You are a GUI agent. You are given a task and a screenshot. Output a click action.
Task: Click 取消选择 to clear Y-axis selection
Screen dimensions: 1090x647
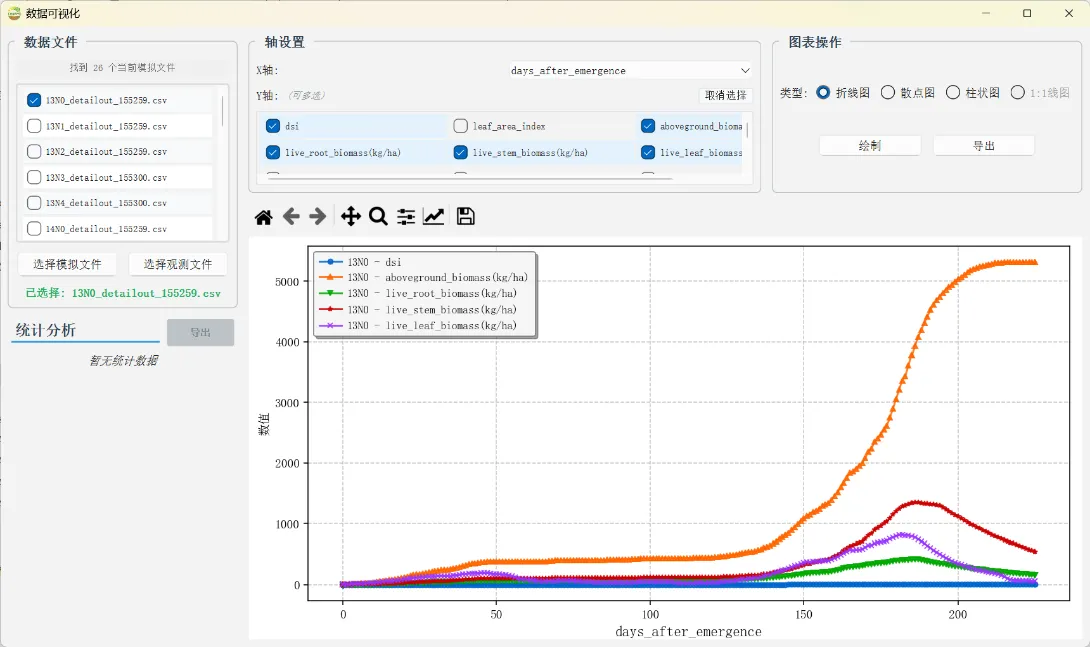point(725,96)
